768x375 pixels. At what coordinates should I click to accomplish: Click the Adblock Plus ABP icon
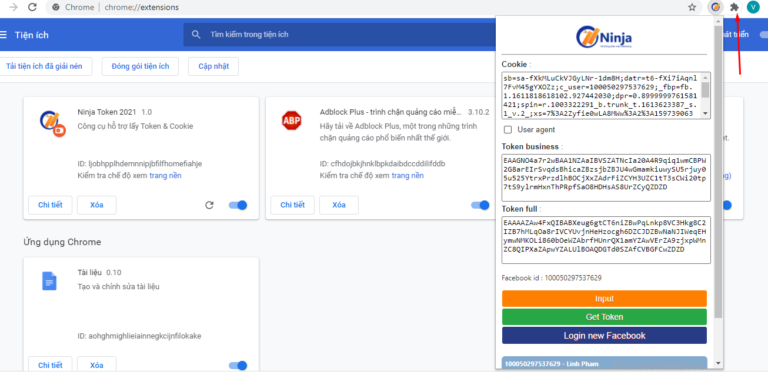pos(291,120)
